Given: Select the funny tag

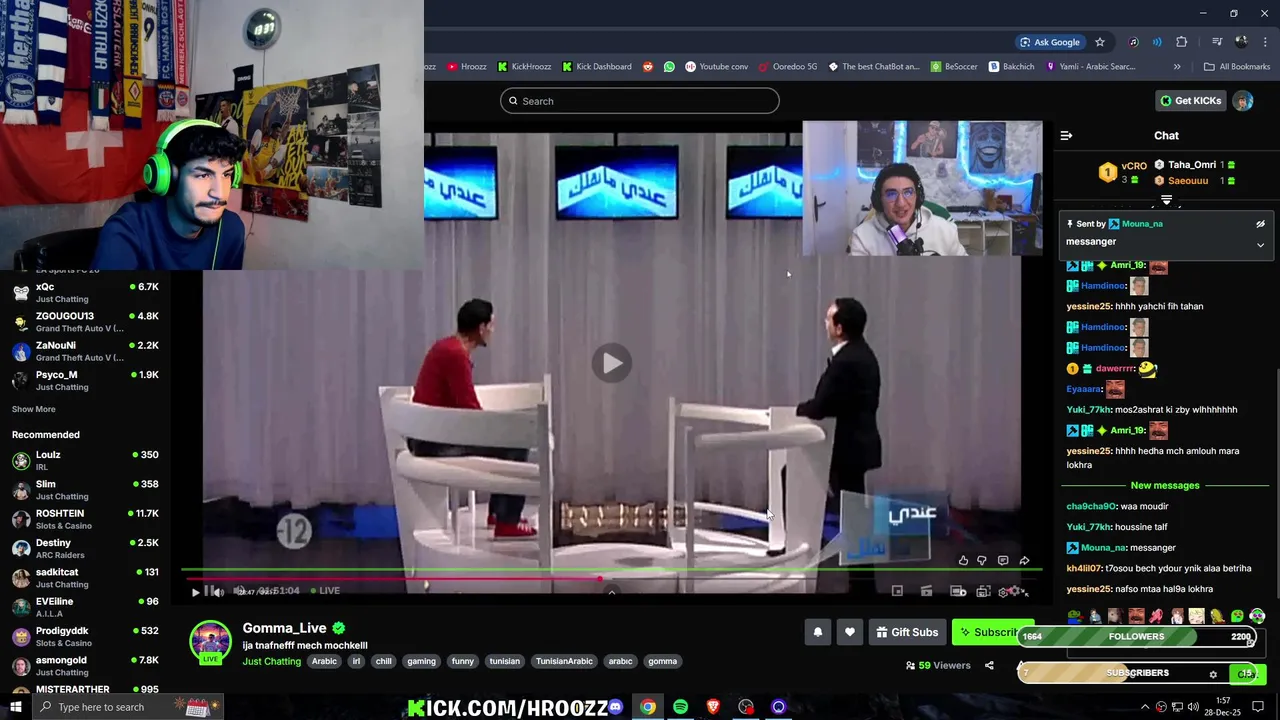Looking at the screenshot, I should point(463,661).
